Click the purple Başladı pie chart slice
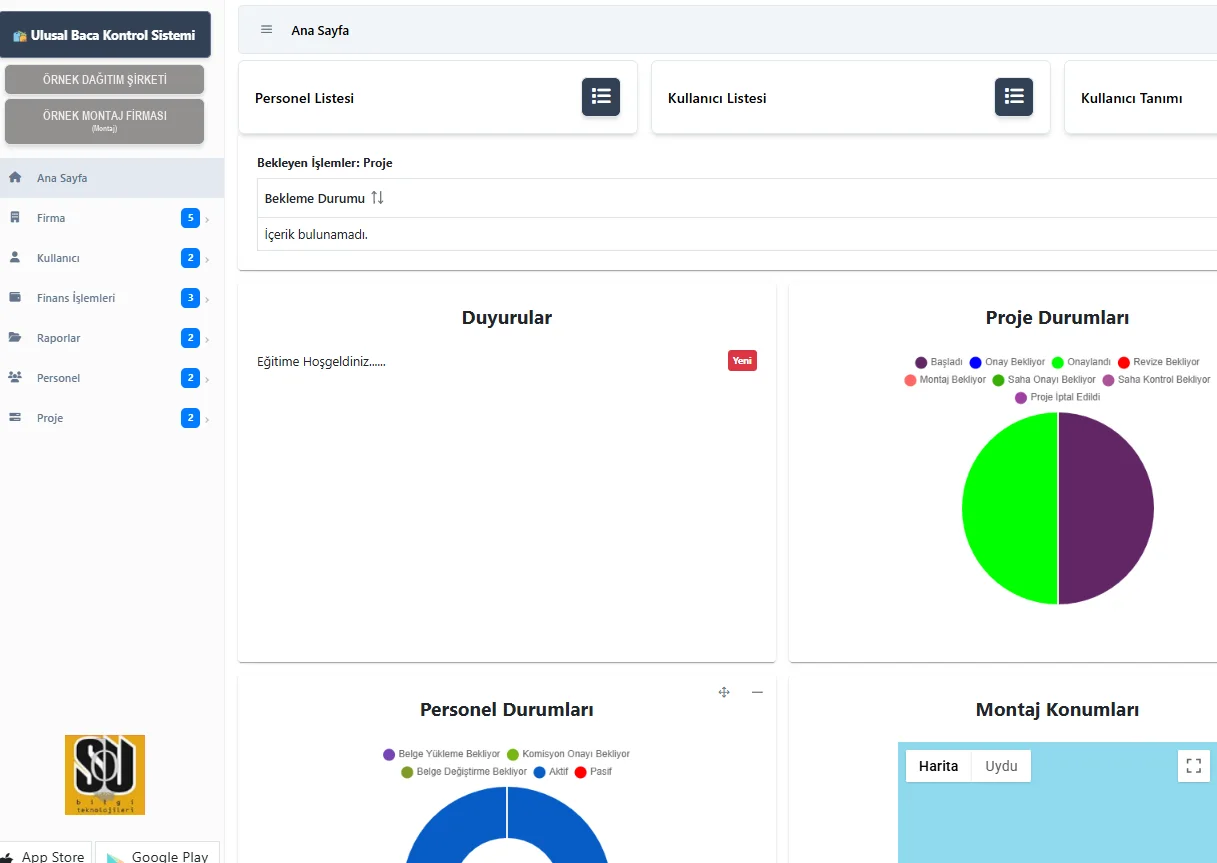1217x863 pixels. tap(1106, 508)
